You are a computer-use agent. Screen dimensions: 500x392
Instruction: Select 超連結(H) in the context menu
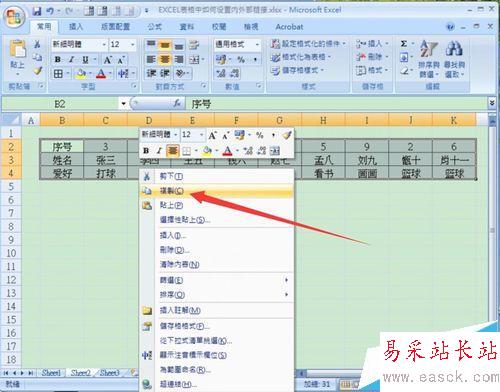(x=217, y=384)
